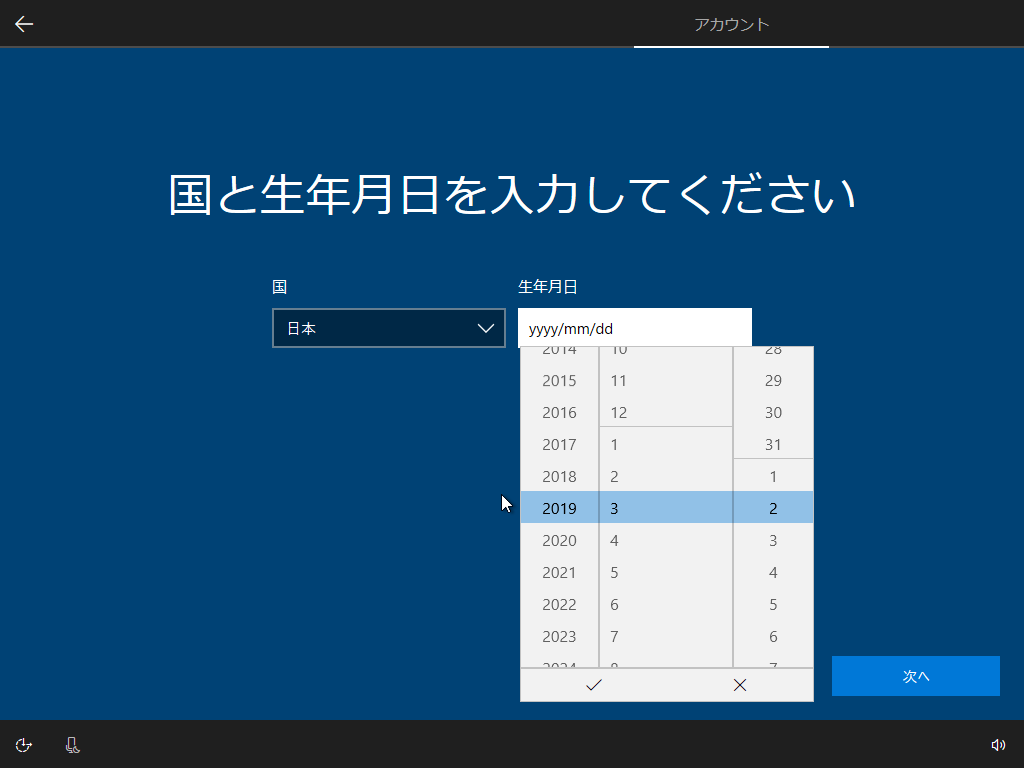Click the speaker volume icon bottom right
Viewport: 1024px width, 768px height.
(x=998, y=745)
